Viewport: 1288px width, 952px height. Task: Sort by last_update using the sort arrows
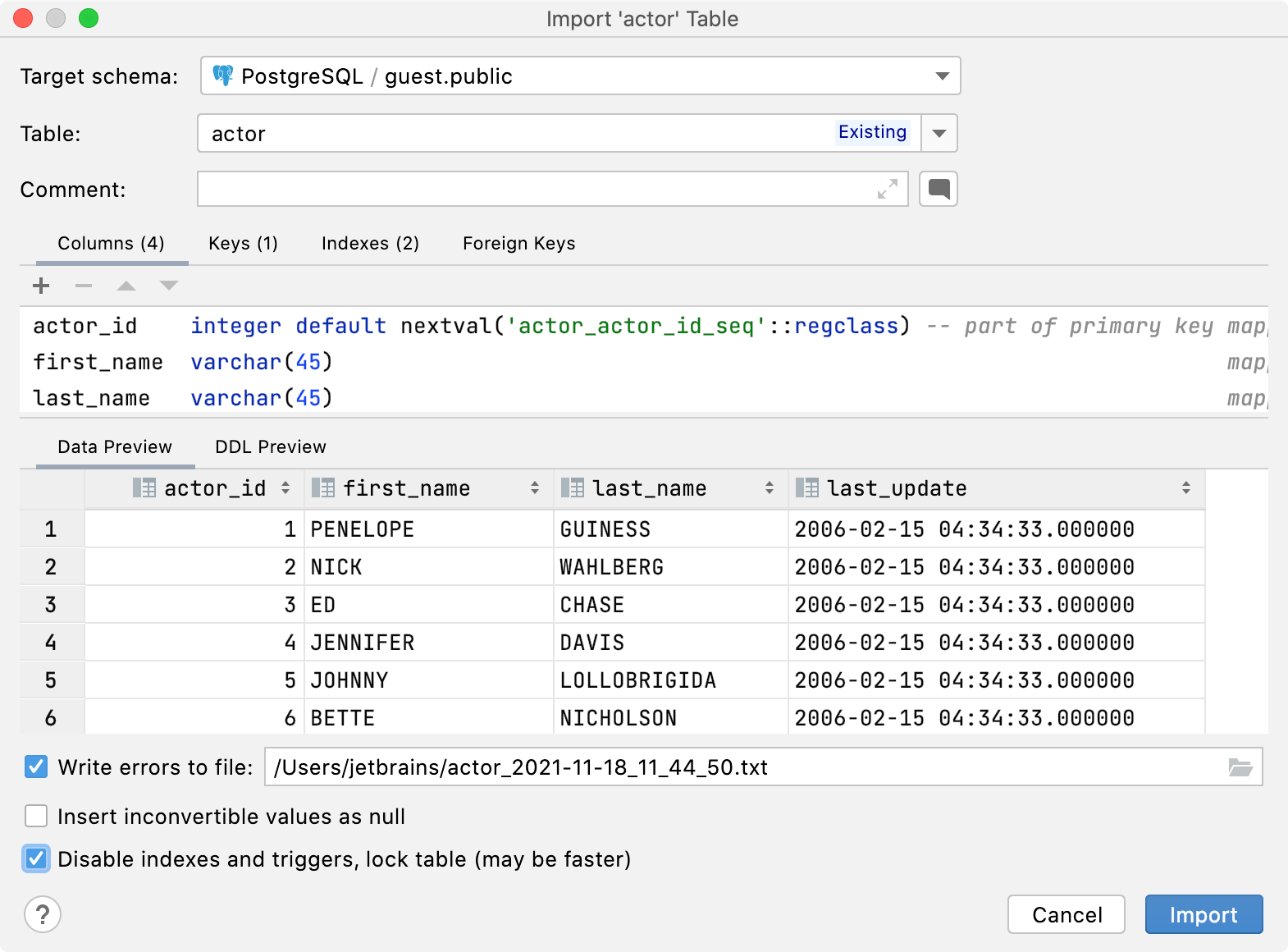pos(1186,488)
